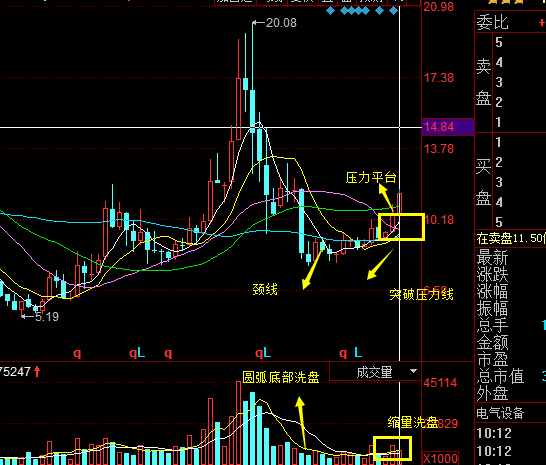The image size is (546, 465).
Task: Click the 75247 volume value with red arrow
Action: point(20,372)
